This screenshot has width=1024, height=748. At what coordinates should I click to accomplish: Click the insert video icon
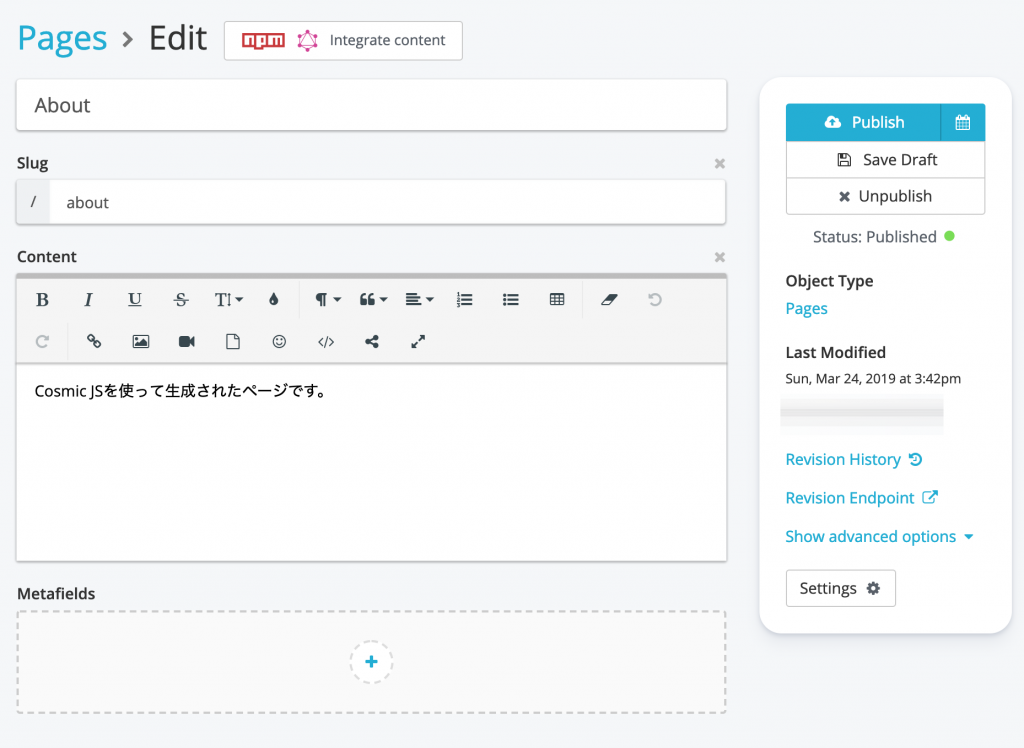[x=187, y=342]
